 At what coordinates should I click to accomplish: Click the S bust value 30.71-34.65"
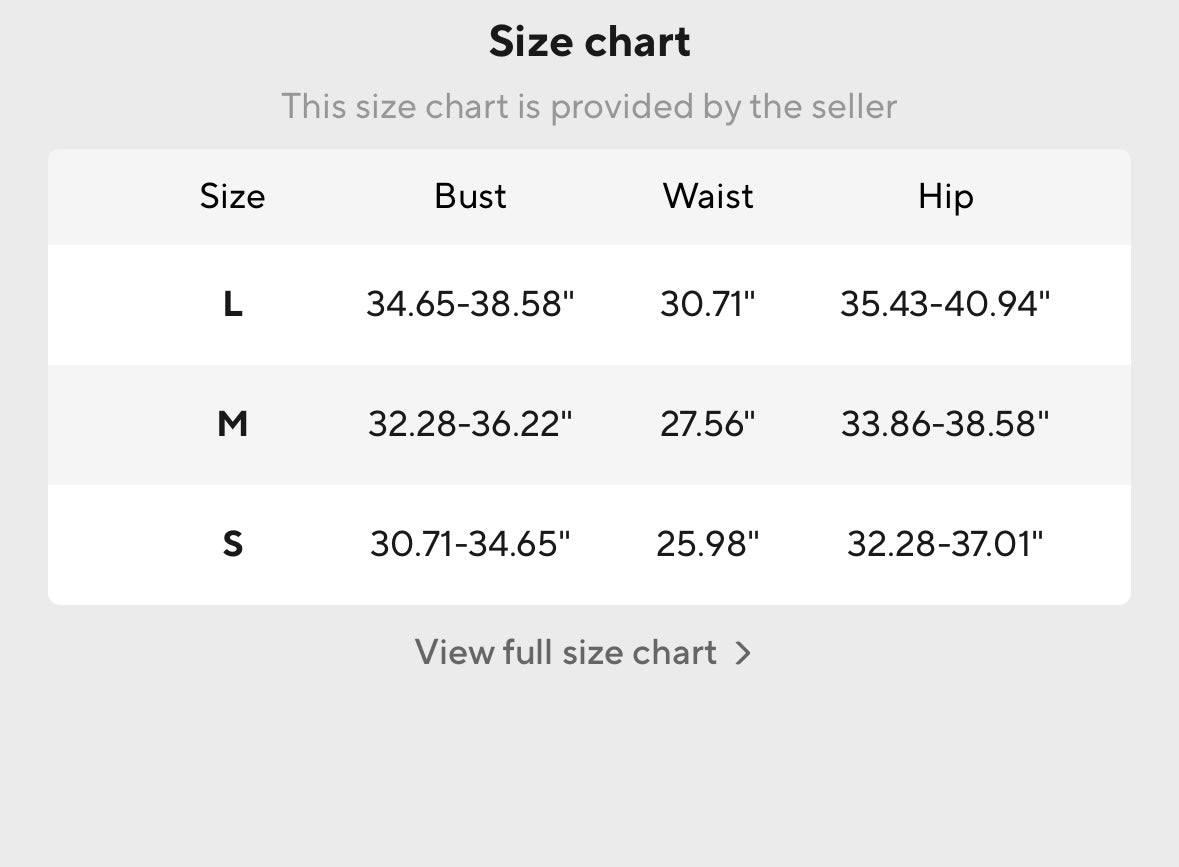click(x=470, y=545)
